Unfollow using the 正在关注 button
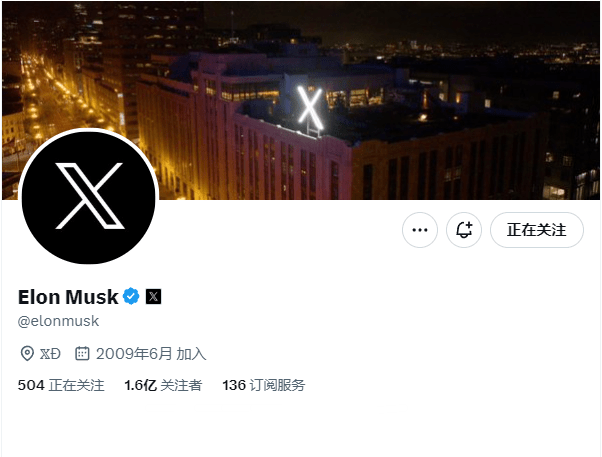Viewport: 602px width, 457px height. (537, 230)
